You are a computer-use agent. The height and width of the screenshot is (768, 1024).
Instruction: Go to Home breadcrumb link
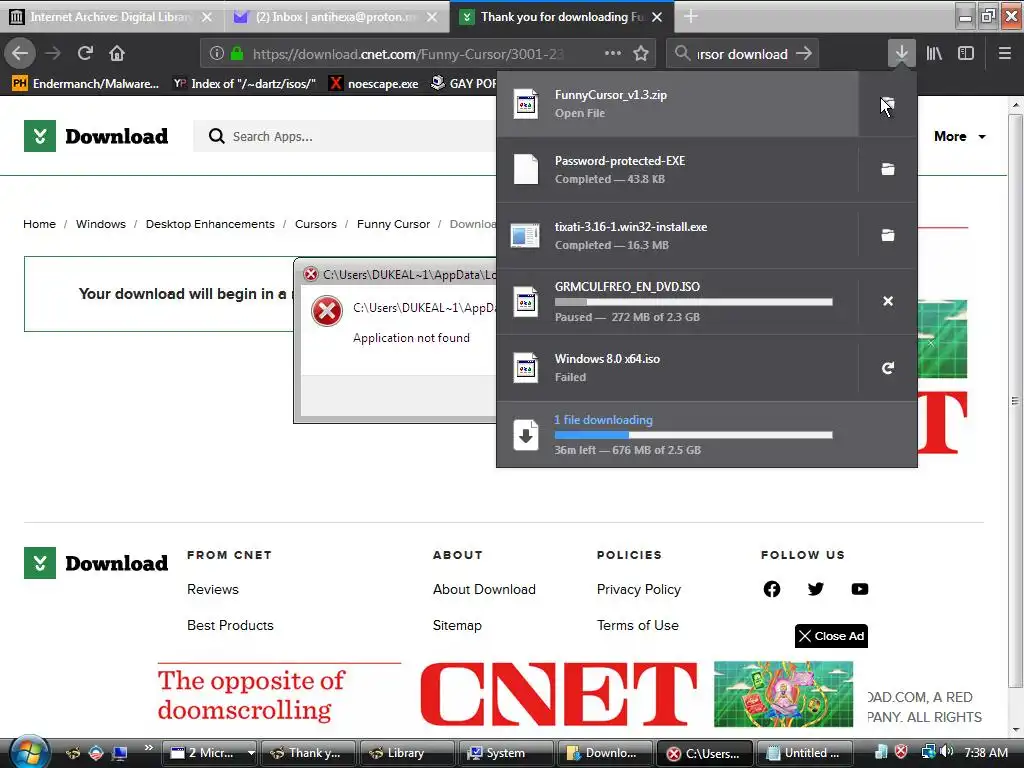click(39, 224)
